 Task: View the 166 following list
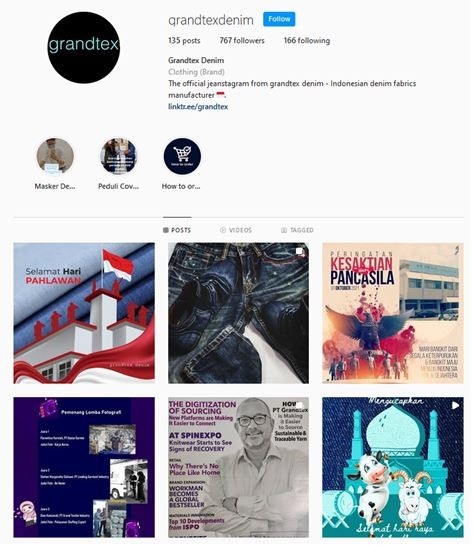coord(307,40)
